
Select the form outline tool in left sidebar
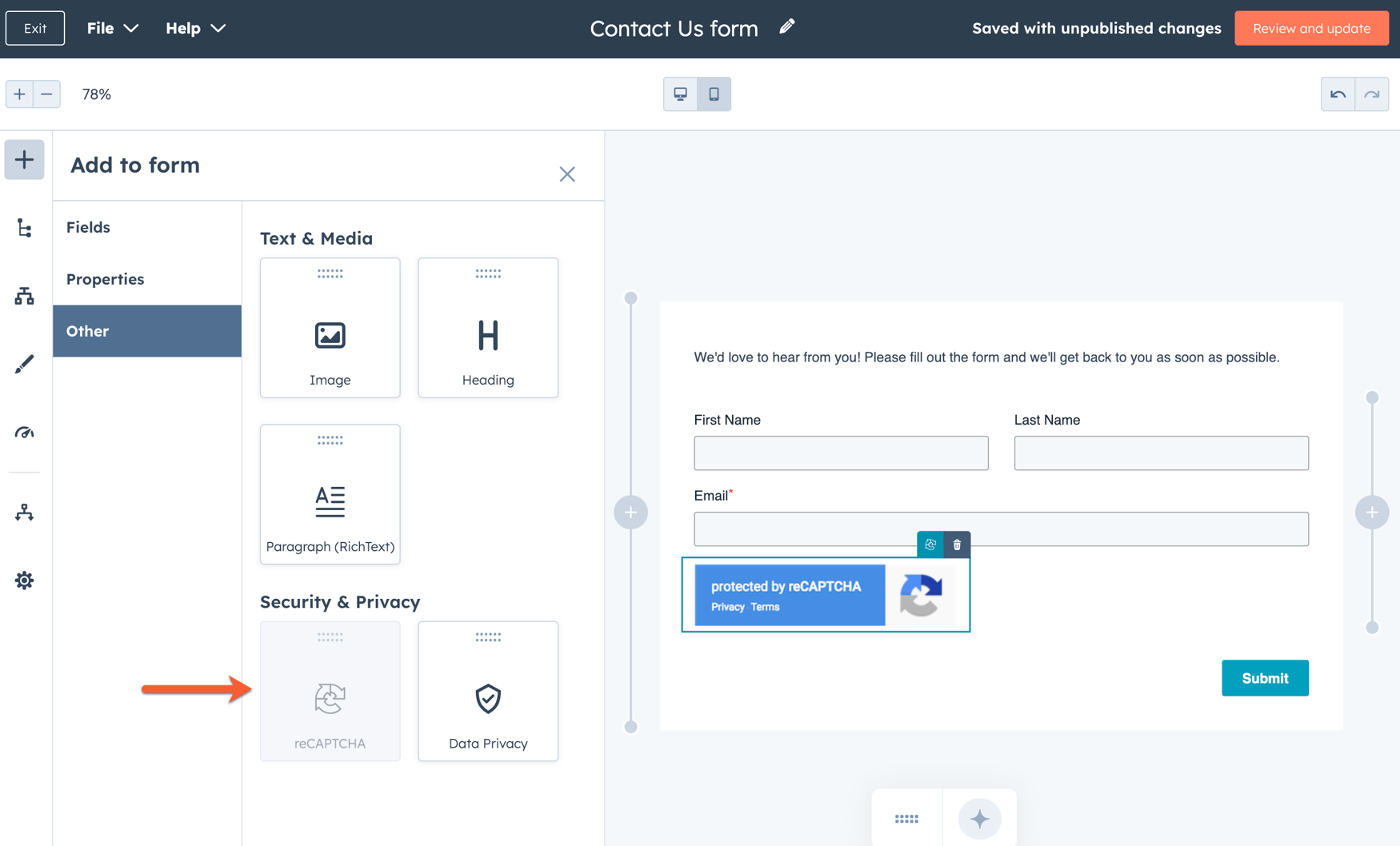[x=24, y=228]
